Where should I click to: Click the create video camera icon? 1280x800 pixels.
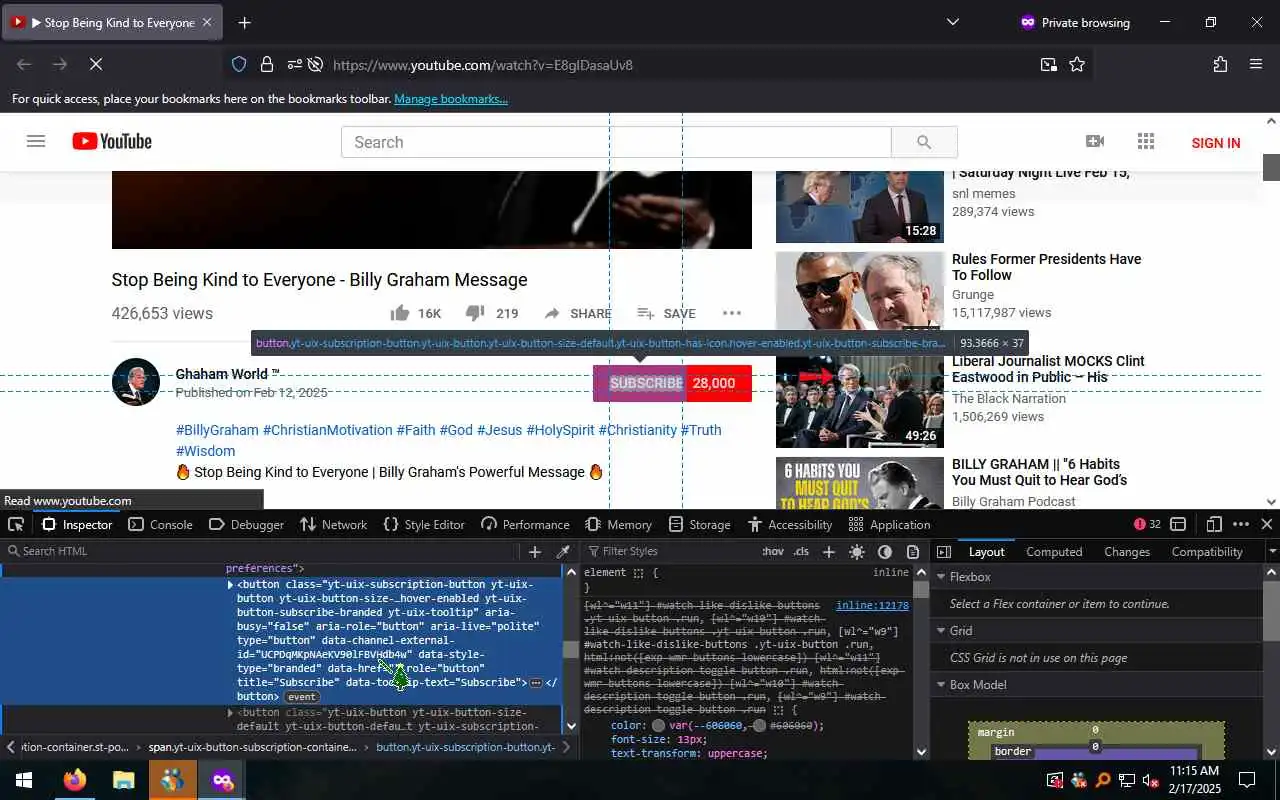pos(1095,142)
